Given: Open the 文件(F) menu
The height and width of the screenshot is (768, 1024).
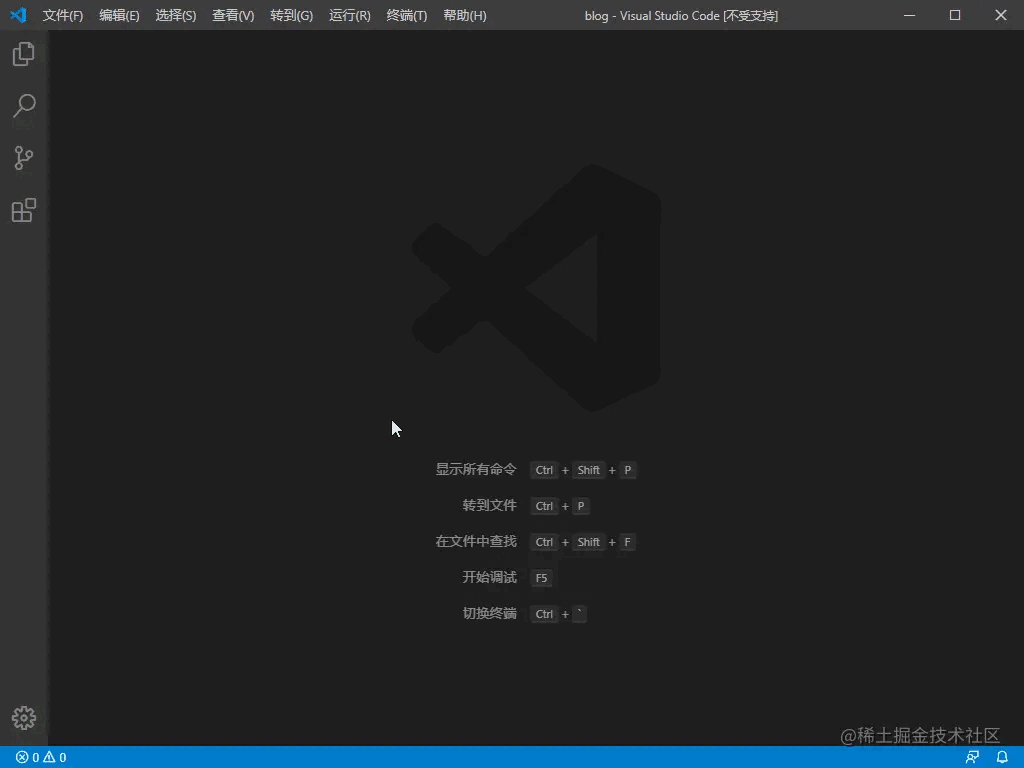Looking at the screenshot, I should coord(62,15).
